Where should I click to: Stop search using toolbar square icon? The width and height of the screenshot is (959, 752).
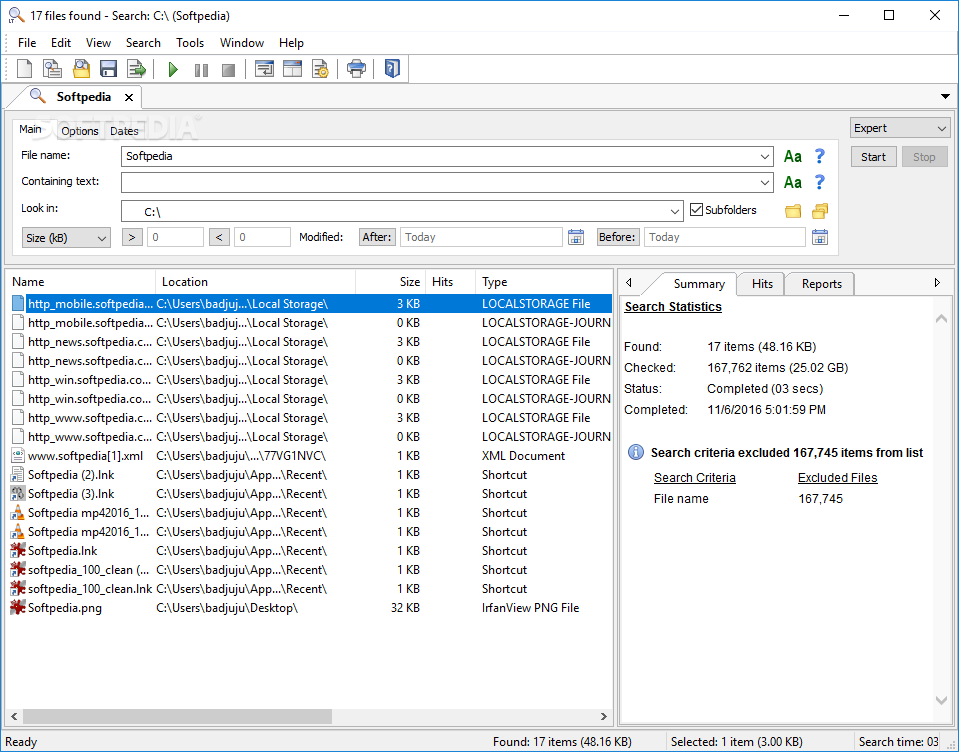(x=228, y=70)
